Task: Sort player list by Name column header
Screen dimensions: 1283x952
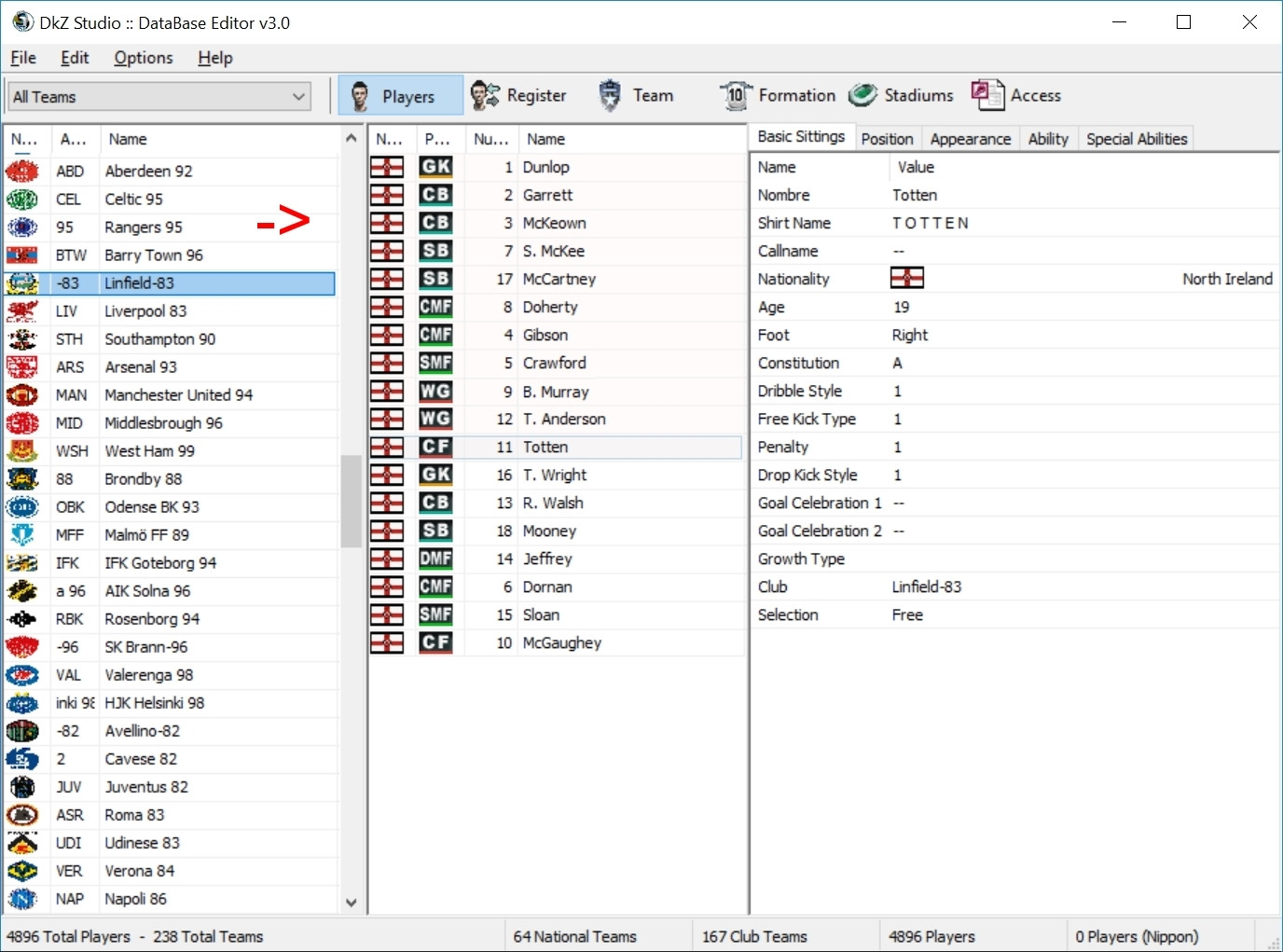Action: pos(631,139)
